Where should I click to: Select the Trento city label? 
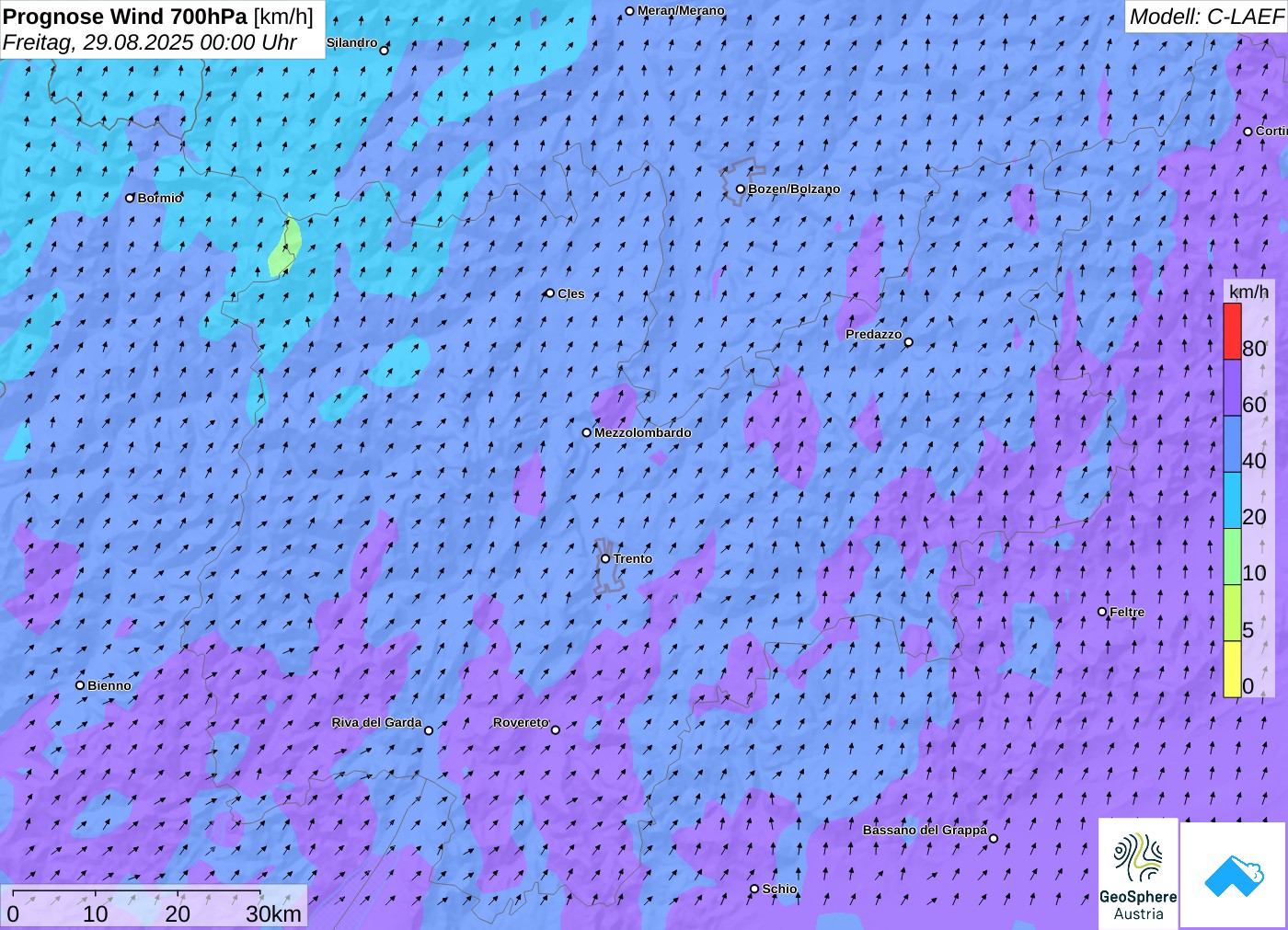pos(633,559)
